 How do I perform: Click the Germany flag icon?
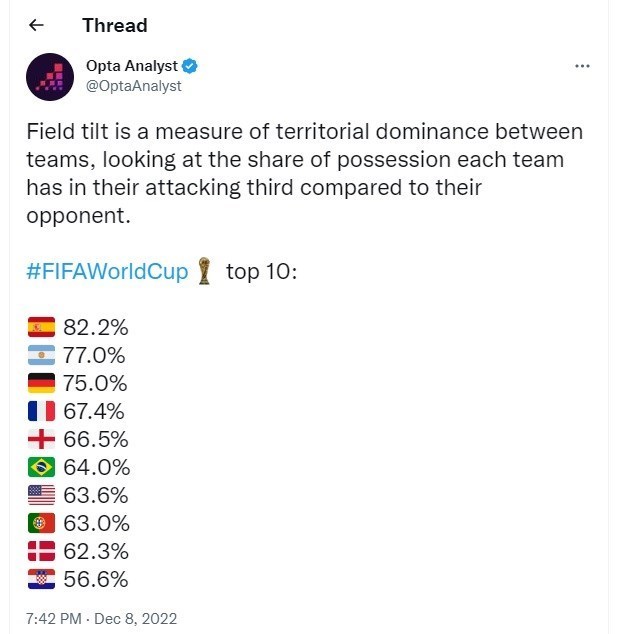point(41,383)
